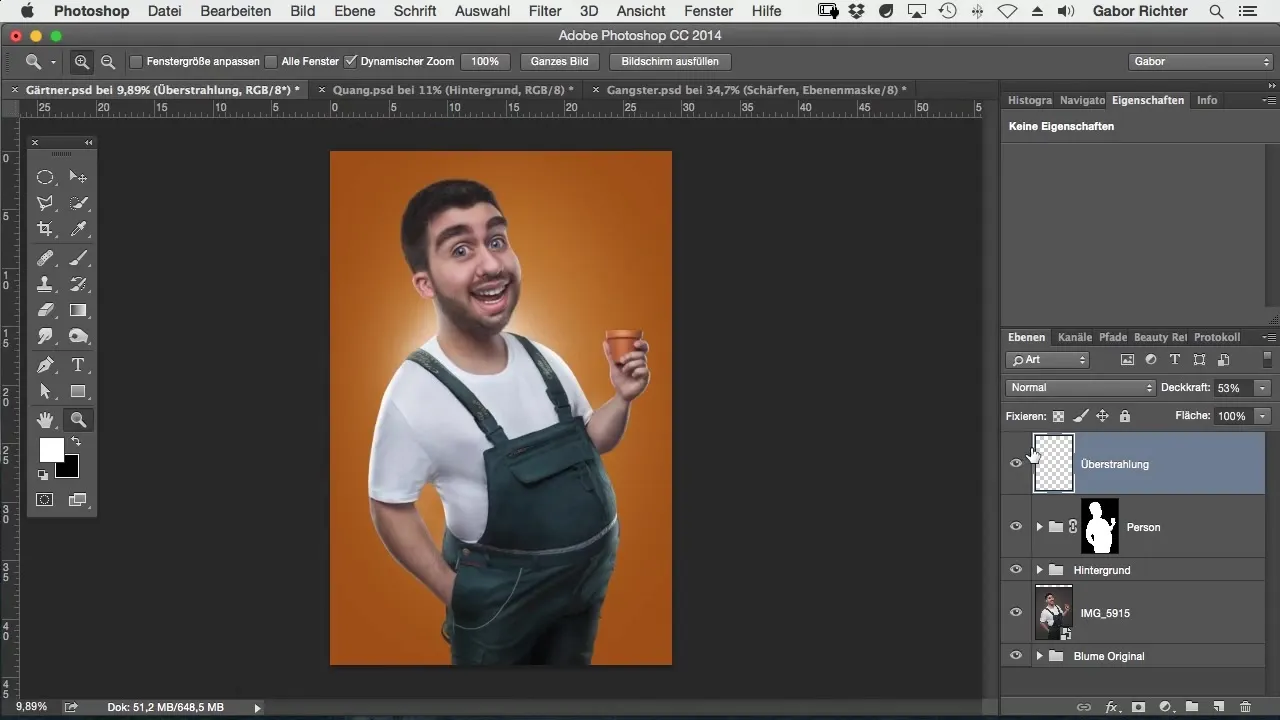Toggle layer filtering switch
Viewport: 1280px width, 720px height.
point(1268,360)
